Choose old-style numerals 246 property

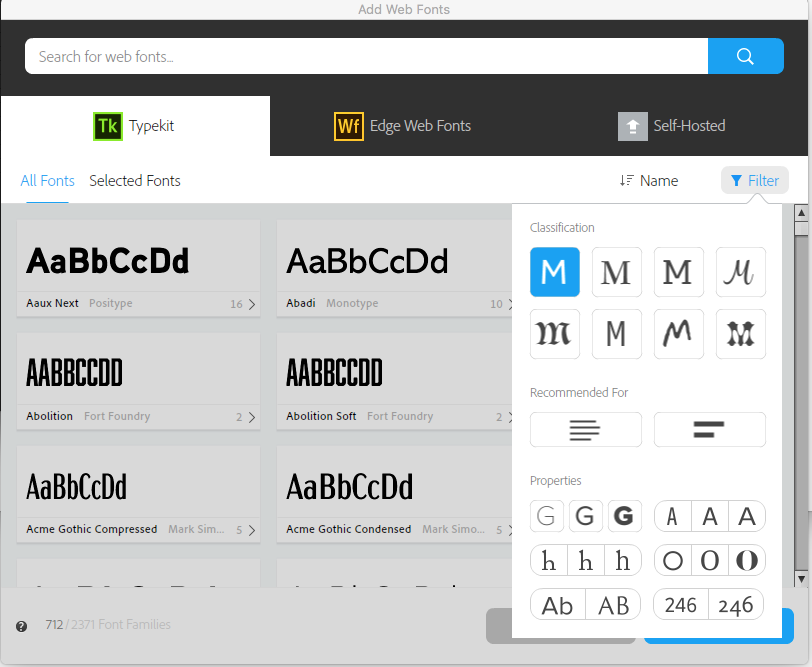click(x=736, y=604)
